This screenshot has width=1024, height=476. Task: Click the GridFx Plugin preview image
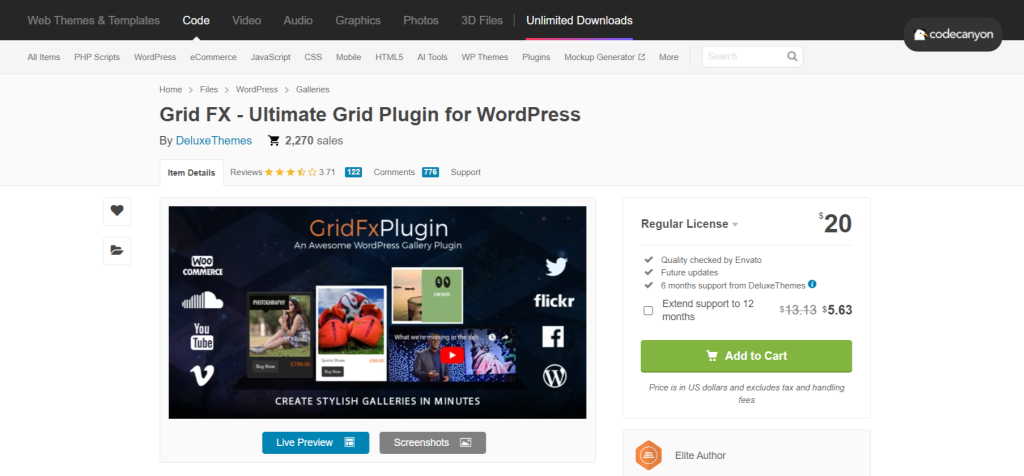(377, 312)
